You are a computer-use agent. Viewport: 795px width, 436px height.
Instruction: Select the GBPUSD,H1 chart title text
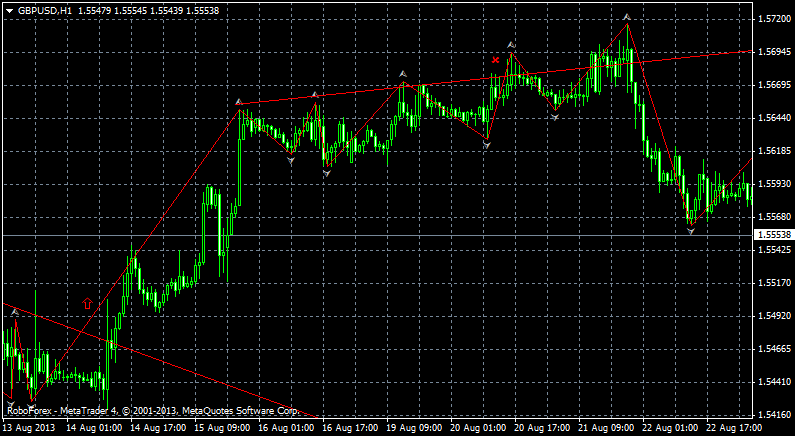pos(45,10)
